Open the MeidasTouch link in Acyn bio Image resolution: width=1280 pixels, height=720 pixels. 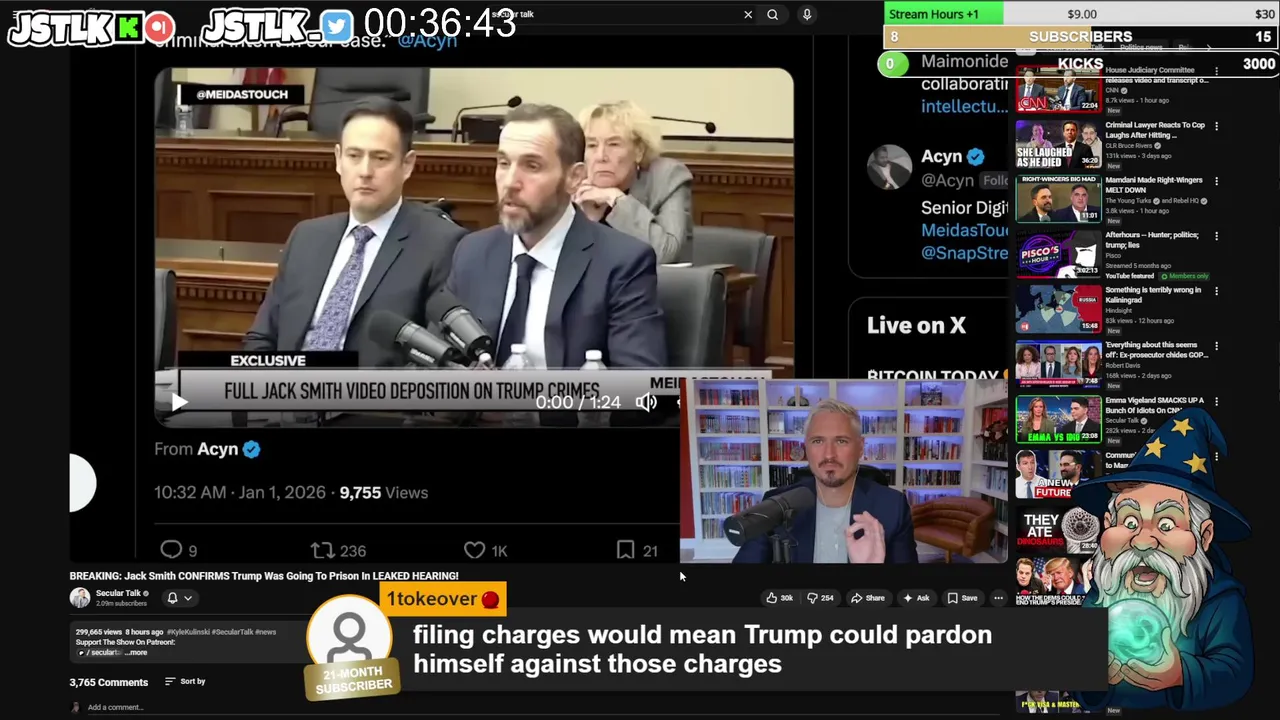pyautogui.click(x=965, y=230)
